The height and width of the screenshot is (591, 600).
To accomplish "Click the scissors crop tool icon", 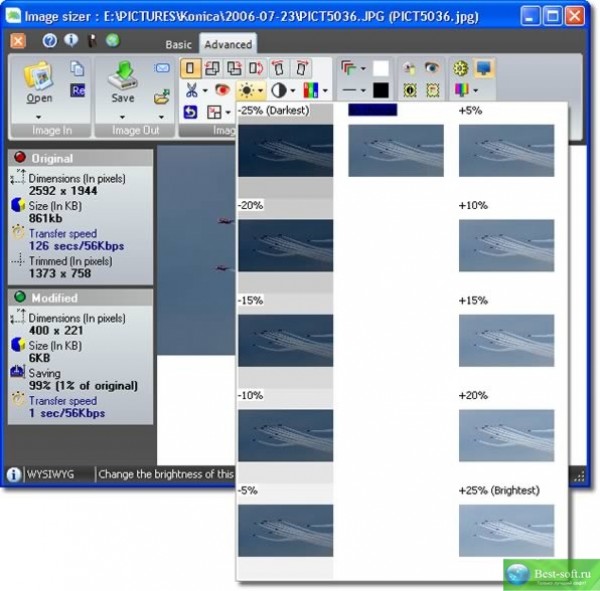I will coord(191,91).
